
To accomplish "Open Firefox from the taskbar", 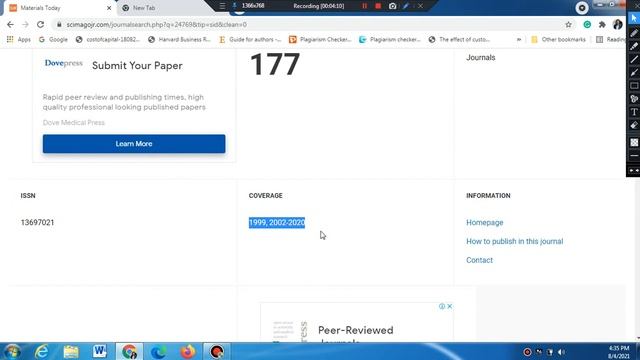I will tap(187, 351).
